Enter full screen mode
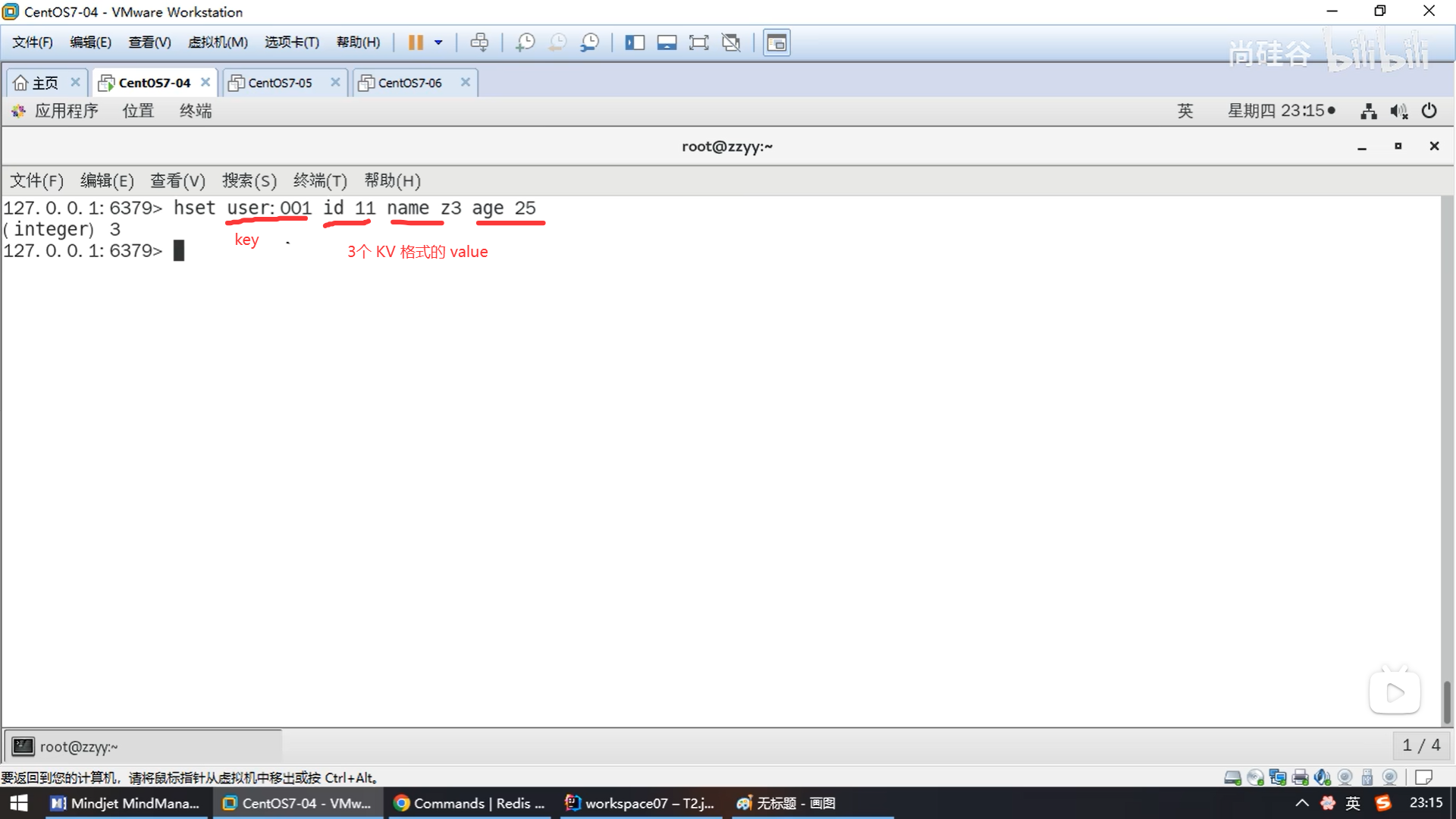Screen dimensions: 1456x819 (698, 42)
